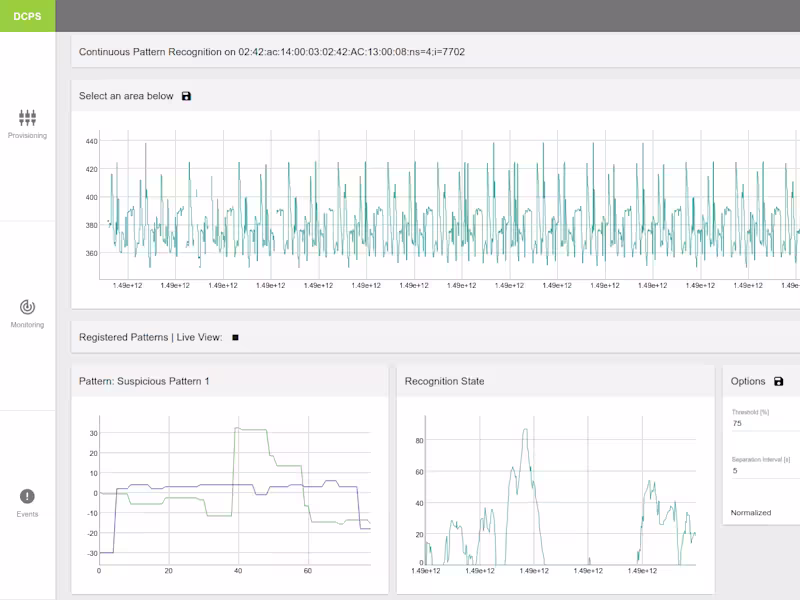Click the Recognition State panel title
The height and width of the screenshot is (600, 800).
click(x=444, y=381)
